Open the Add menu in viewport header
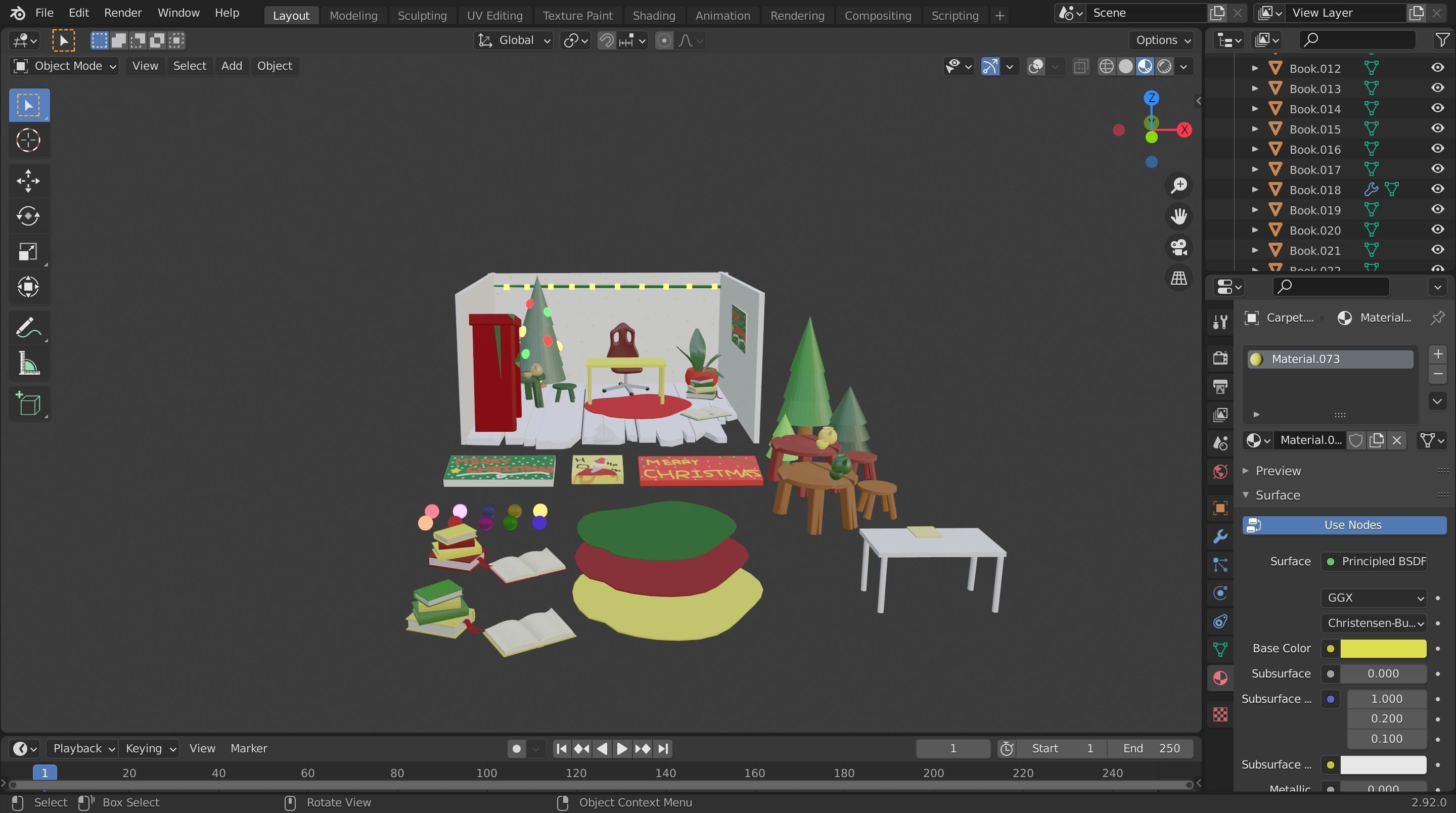This screenshot has width=1456, height=813. point(231,66)
